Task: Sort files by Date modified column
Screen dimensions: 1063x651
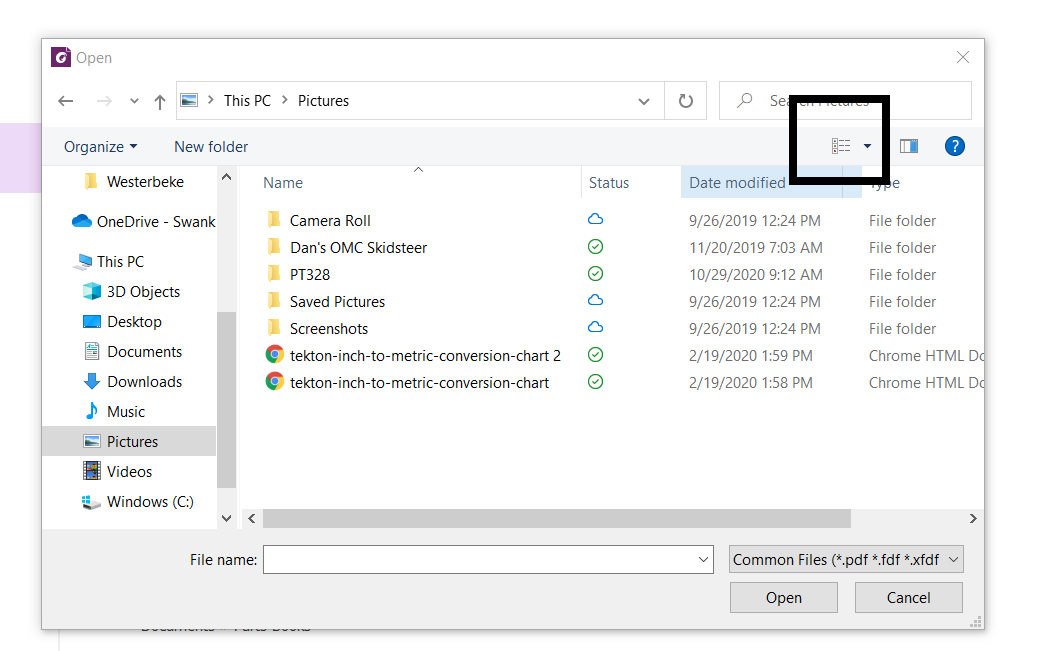Action: pyautogui.click(x=737, y=183)
